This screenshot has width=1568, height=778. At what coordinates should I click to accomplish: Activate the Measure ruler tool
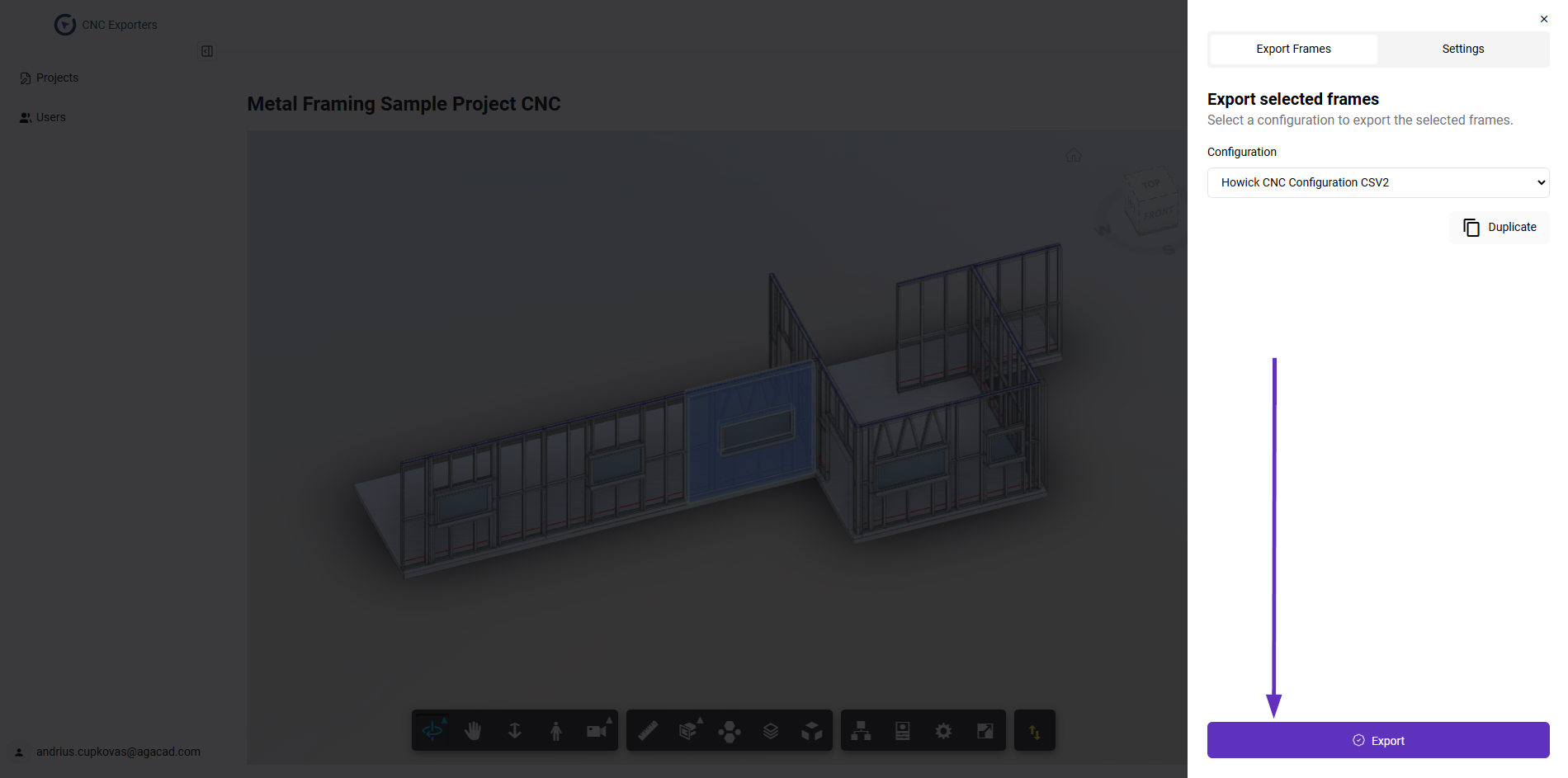[648, 730]
